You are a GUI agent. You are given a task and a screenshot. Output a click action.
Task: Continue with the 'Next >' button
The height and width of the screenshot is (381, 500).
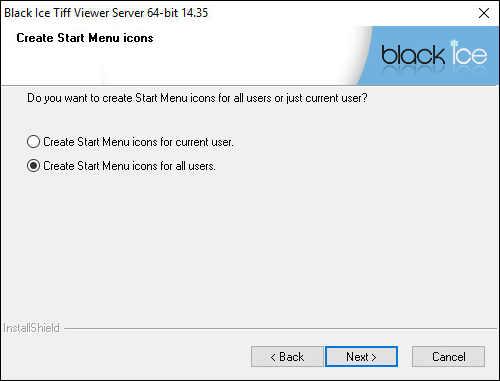coord(361,357)
